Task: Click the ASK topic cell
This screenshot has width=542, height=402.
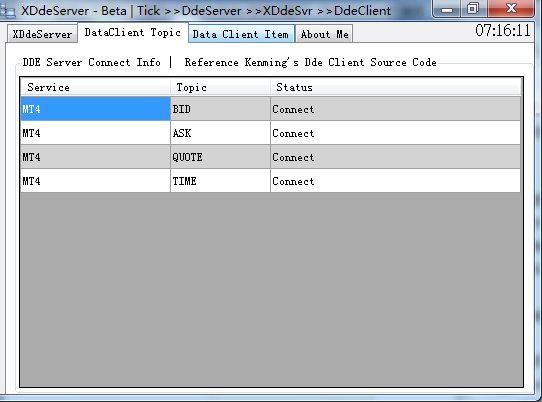Action: pyautogui.click(x=220, y=133)
